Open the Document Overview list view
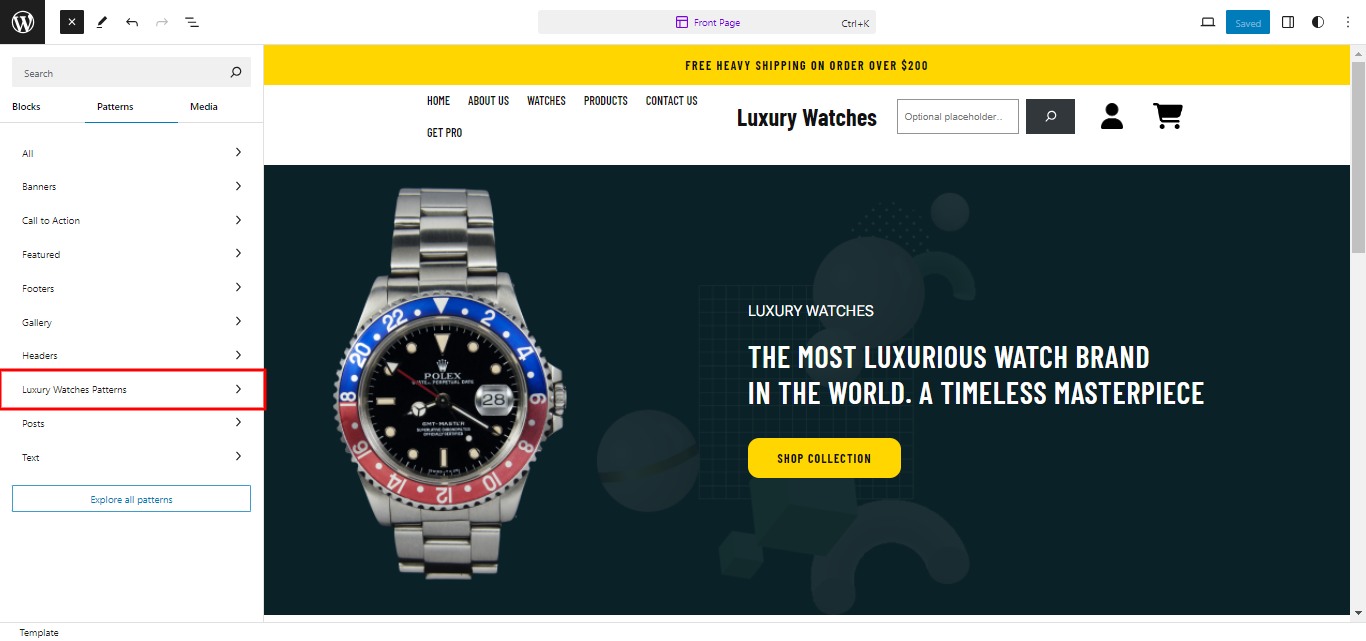Viewport: 1366px width, 641px height. [x=192, y=22]
